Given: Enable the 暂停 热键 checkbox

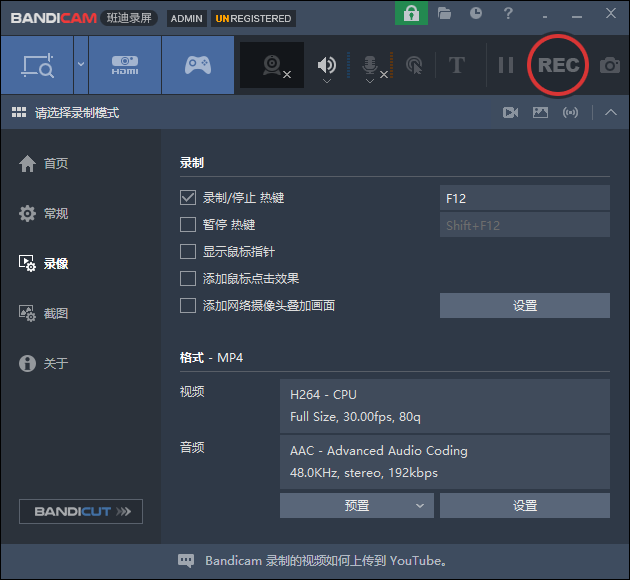Looking at the screenshot, I should pyautogui.click(x=188, y=225).
